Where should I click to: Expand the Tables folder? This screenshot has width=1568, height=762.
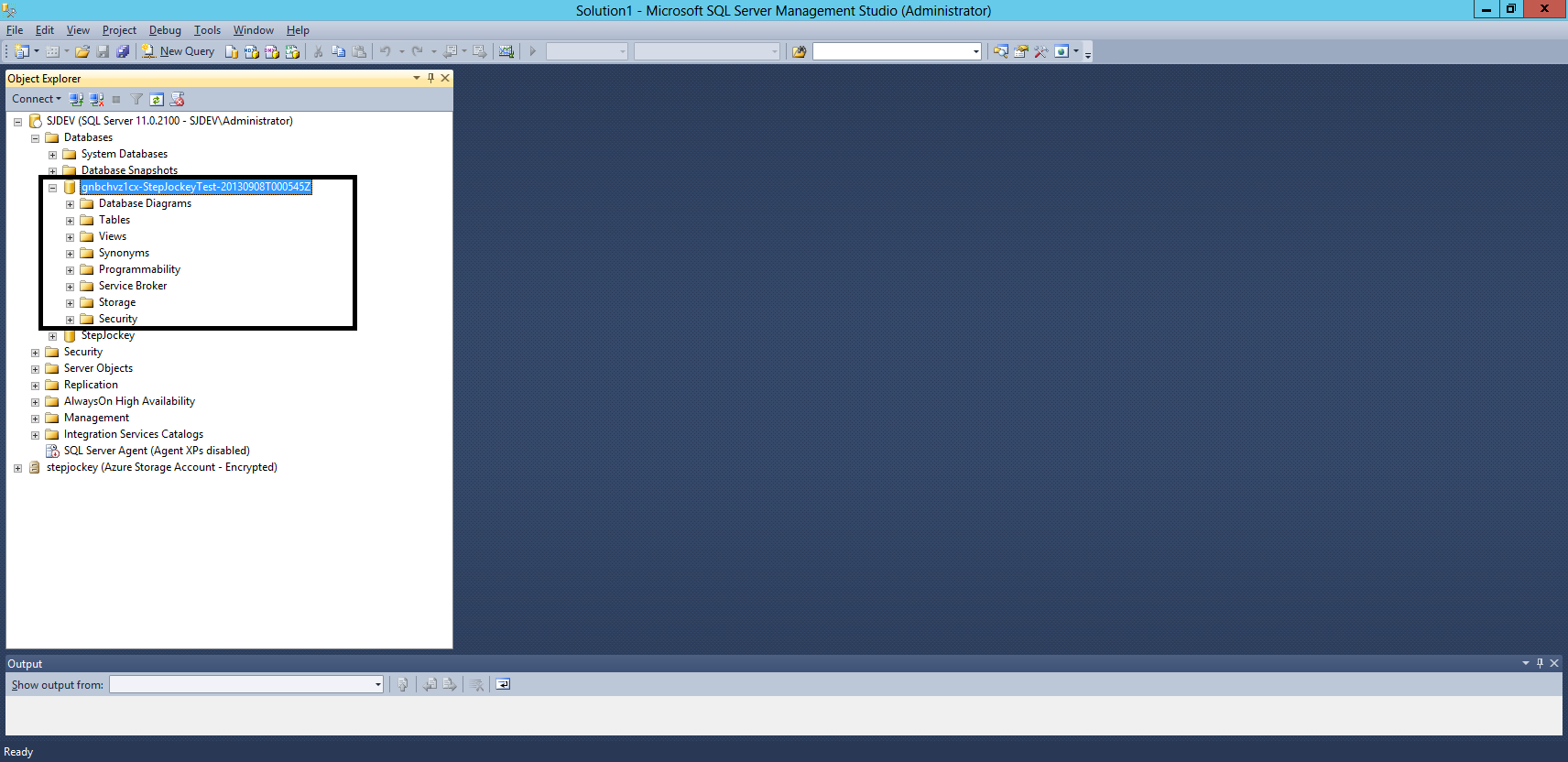[70, 221]
